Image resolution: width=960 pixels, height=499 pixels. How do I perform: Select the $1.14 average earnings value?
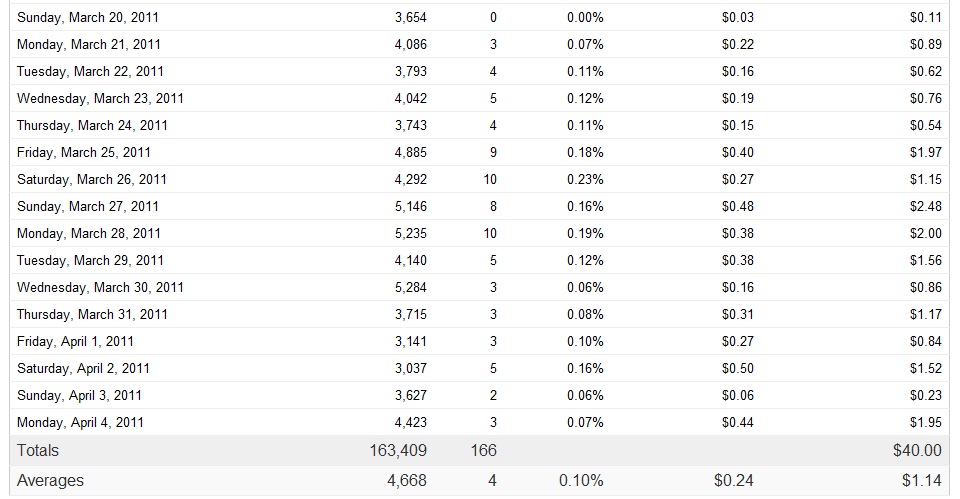tap(921, 481)
